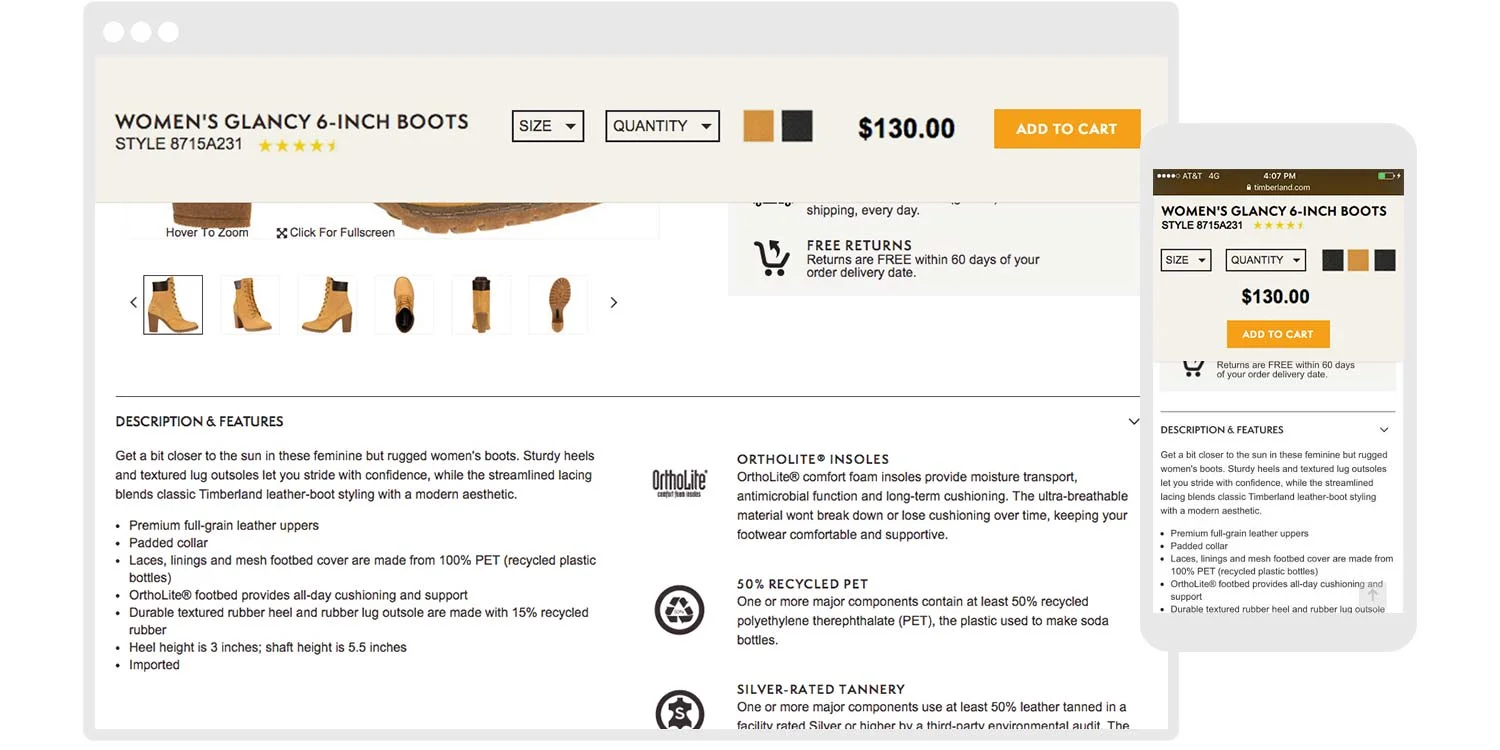Collapse Description & Features chevron on phone
Viewport: 1500px width, 750px height.
click(1384, 430)
